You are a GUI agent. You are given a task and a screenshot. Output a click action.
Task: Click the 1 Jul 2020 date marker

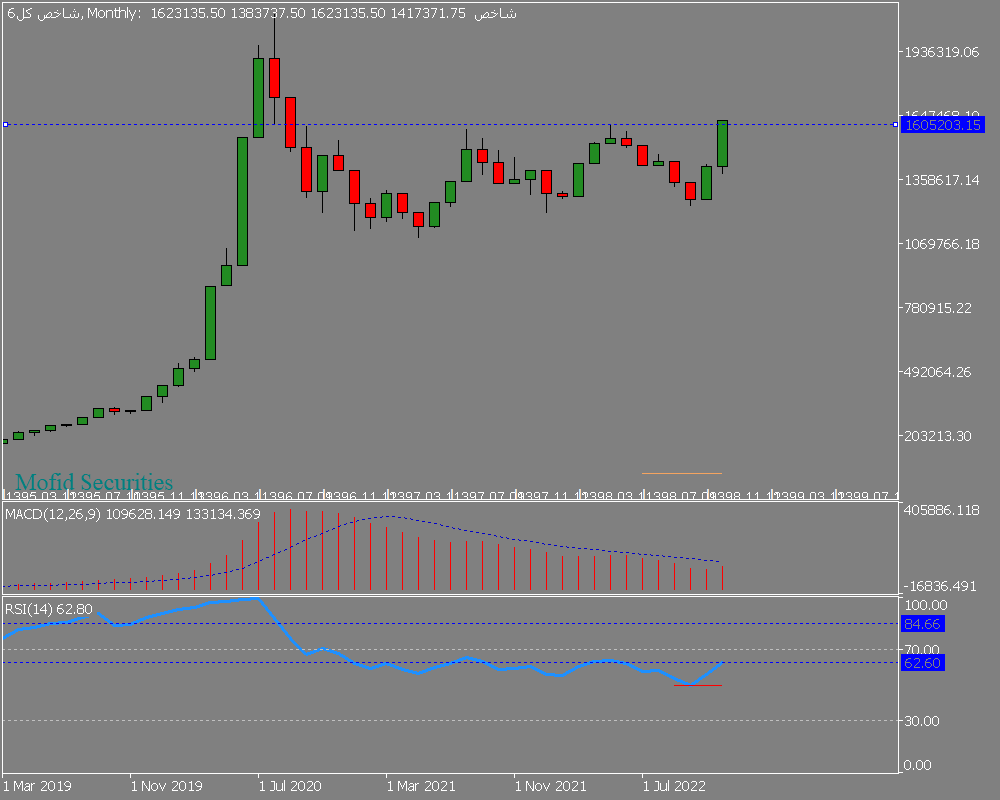pyautogui.click(x=289, y=786)
